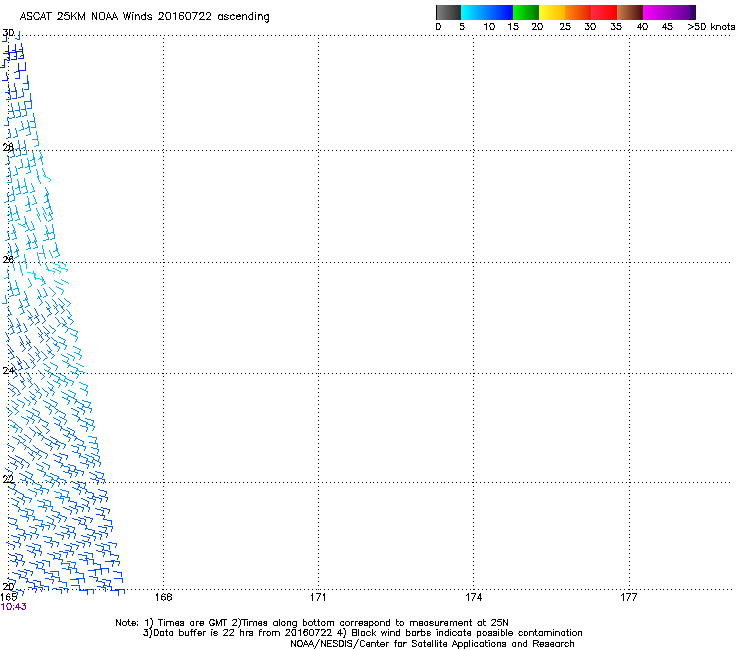740x650 pixels.
Task: Click the legend value '10'
Action: (489, 27)
